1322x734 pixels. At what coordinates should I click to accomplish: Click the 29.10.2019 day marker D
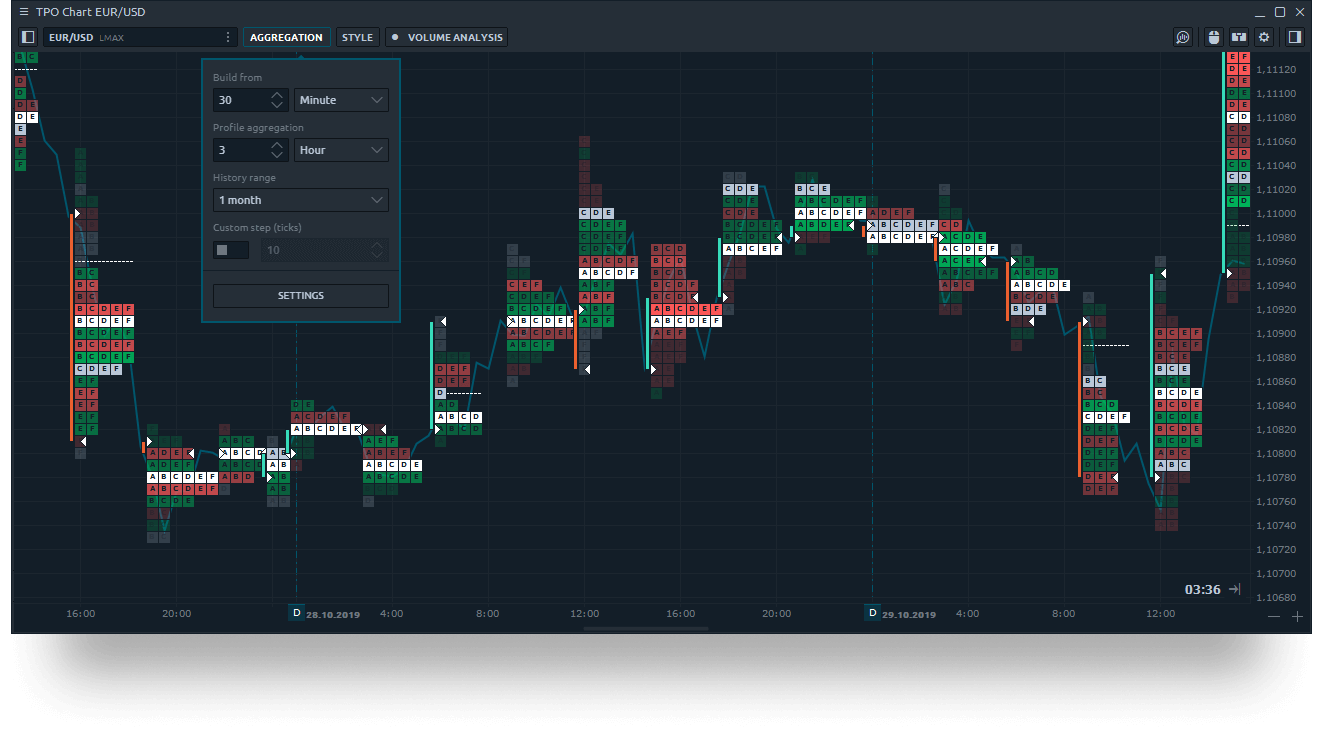click(872, 612)
